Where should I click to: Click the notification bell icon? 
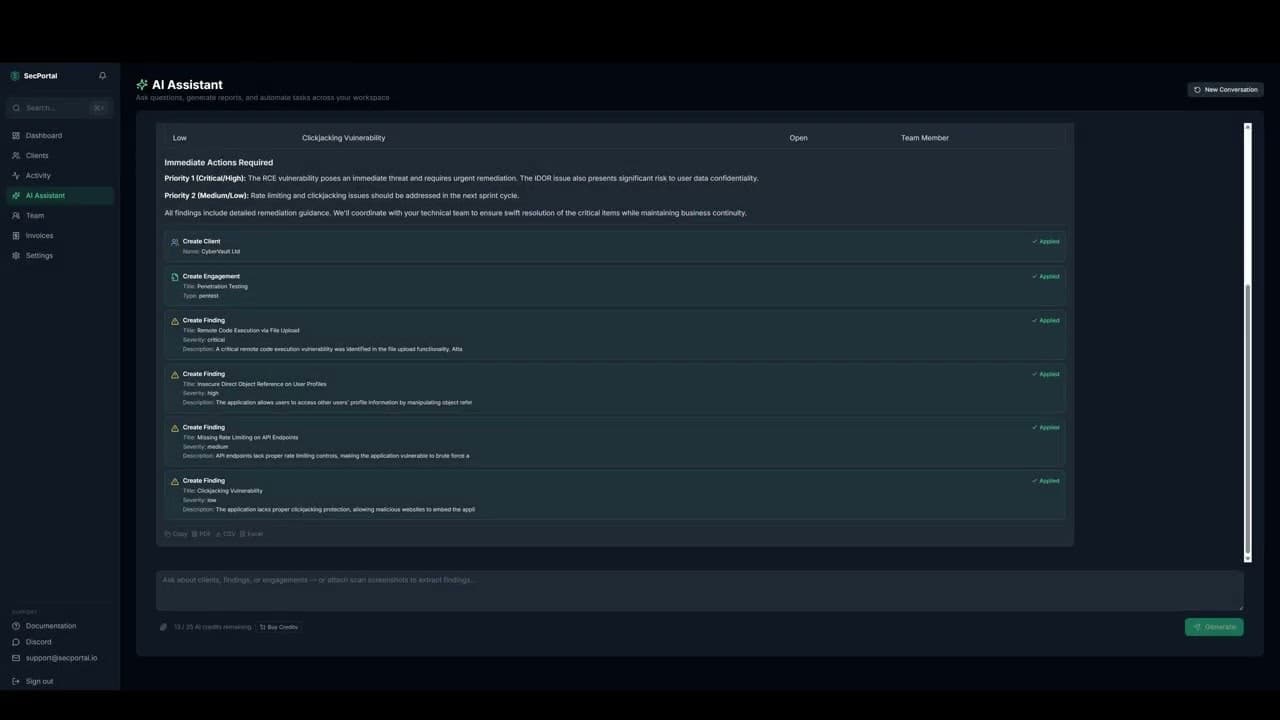(x=102, y=75)
